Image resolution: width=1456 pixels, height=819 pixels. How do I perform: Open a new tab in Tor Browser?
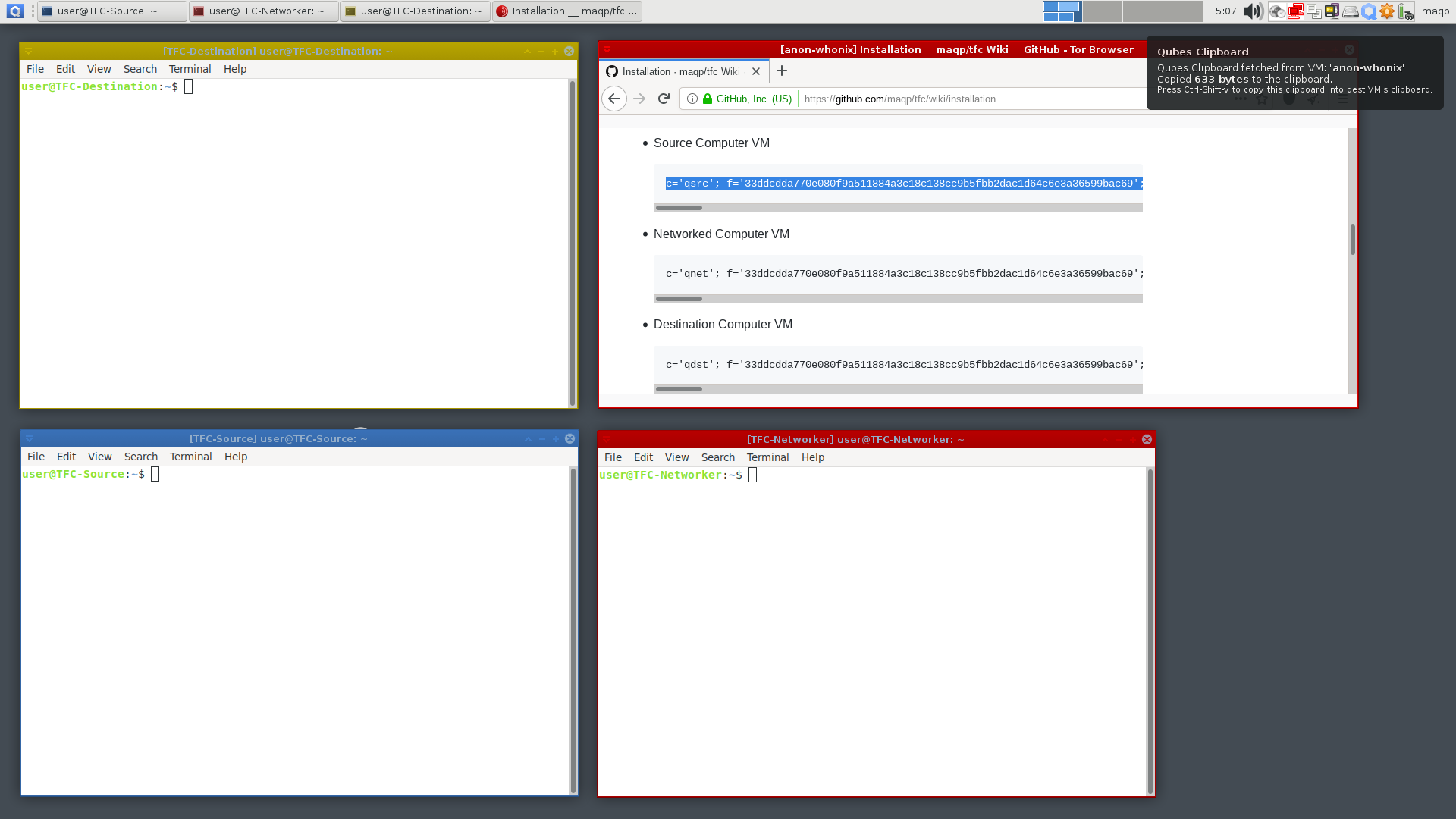(782, 71)
